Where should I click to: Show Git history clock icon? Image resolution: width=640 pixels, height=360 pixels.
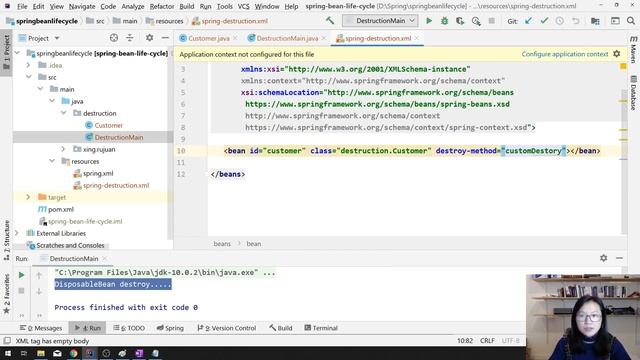click(x=560, y=21)
